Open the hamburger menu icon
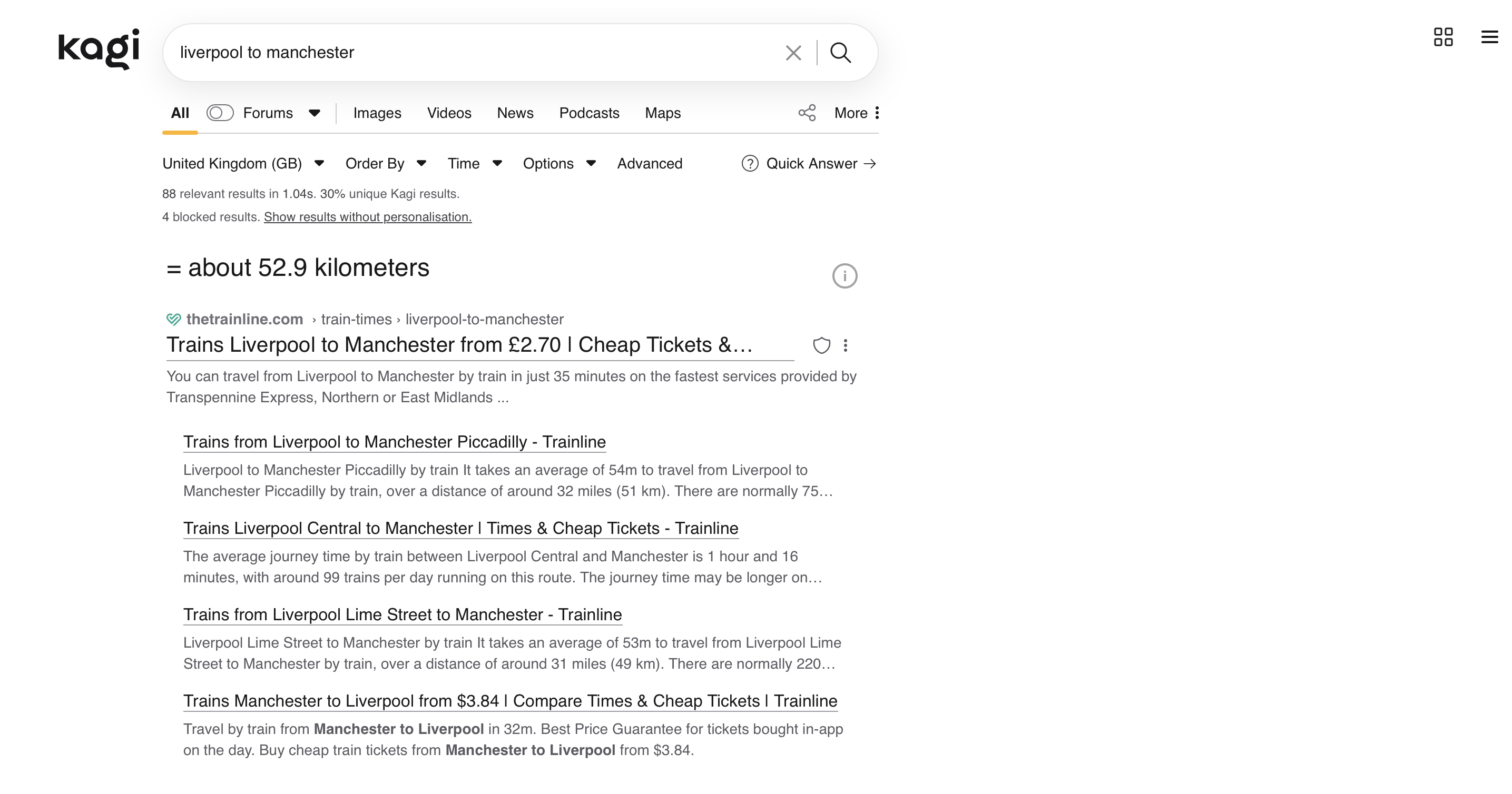 tap(1489, 37)
